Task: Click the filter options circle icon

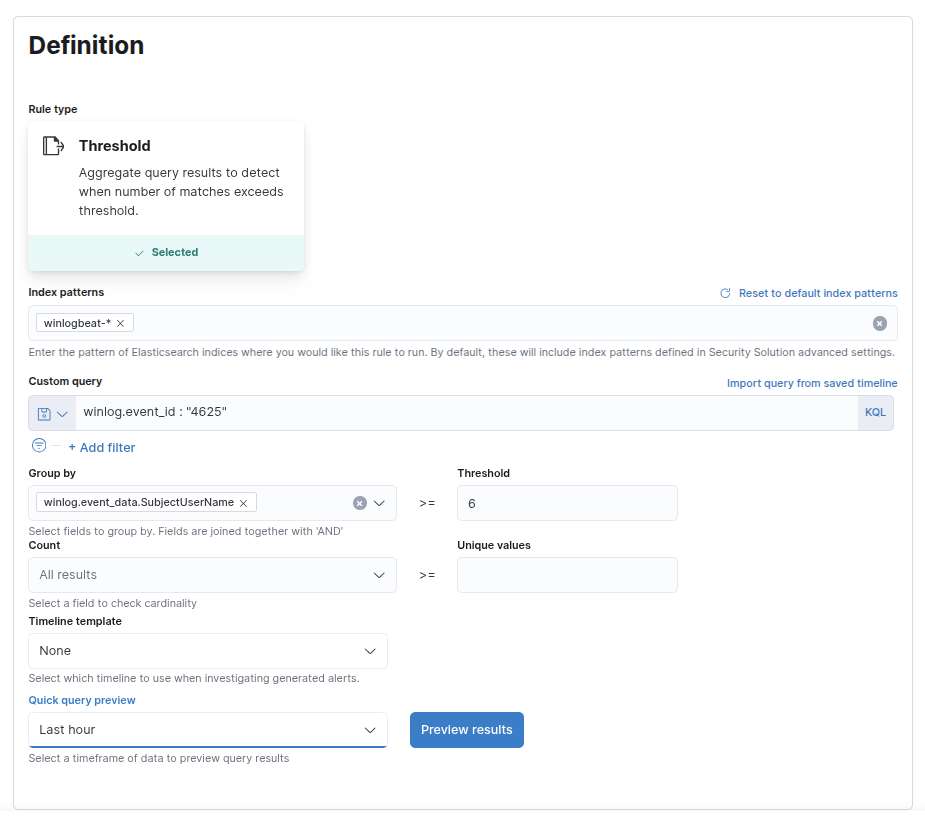Action: click(39, 446)
